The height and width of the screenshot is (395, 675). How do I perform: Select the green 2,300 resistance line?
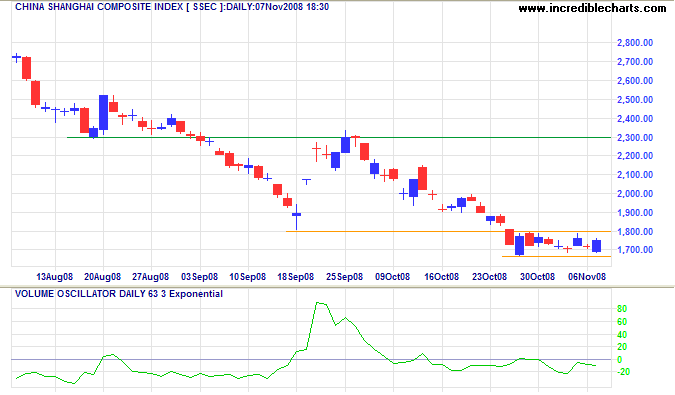coord(339,137)
